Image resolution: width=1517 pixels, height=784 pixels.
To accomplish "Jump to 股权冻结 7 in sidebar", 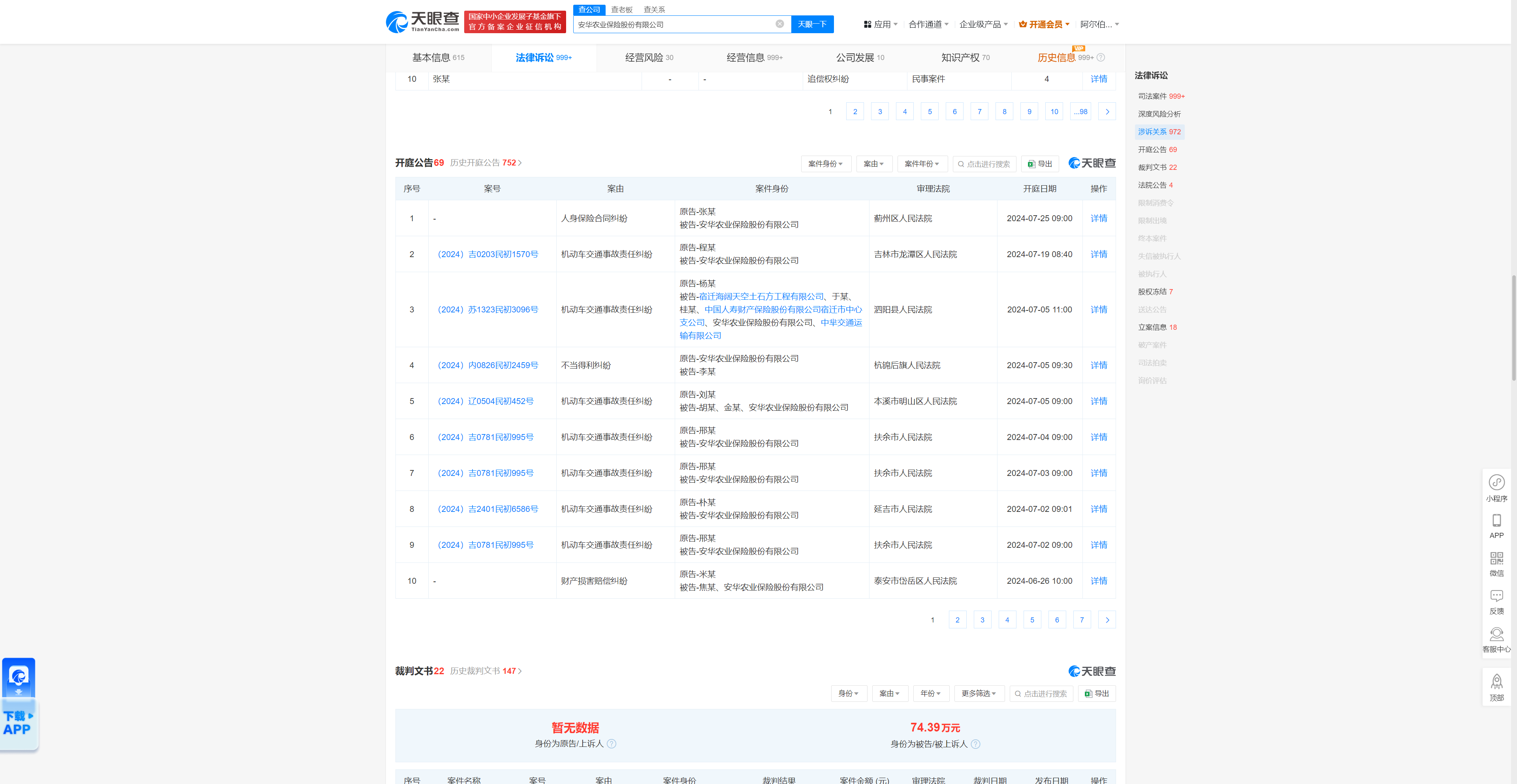I will point(1155,292).
